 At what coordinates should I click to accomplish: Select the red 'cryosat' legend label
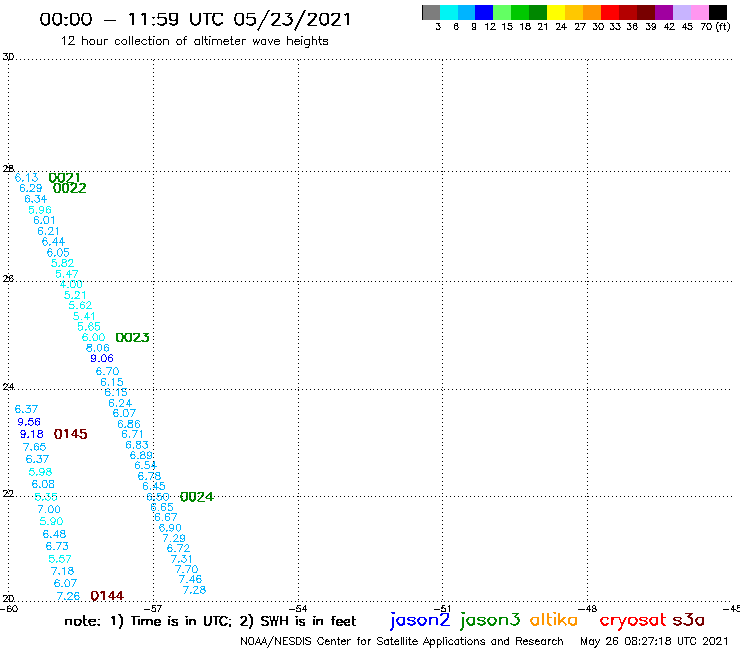click(633, 621)
